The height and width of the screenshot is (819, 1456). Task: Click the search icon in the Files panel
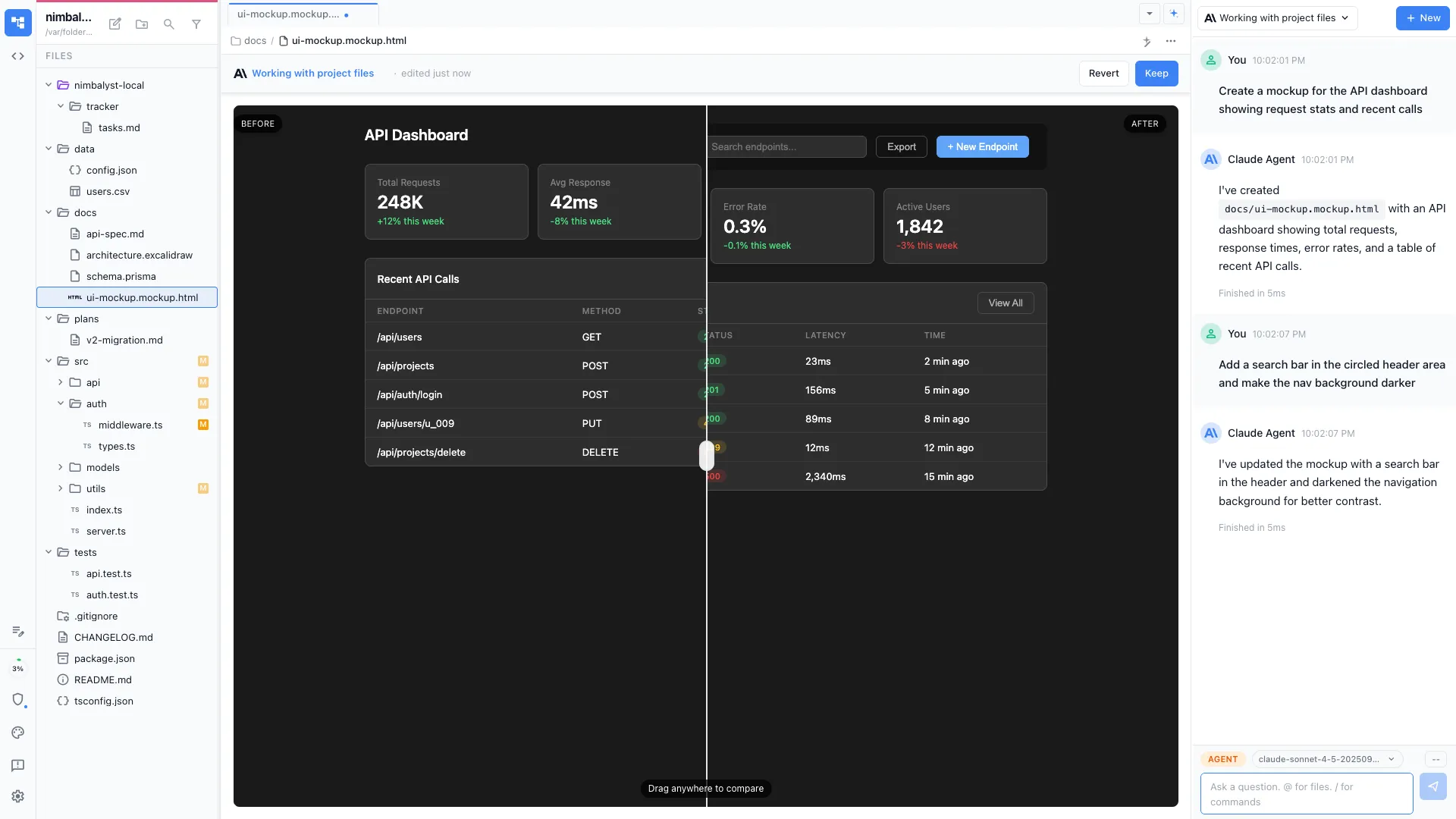click(168, 24)
